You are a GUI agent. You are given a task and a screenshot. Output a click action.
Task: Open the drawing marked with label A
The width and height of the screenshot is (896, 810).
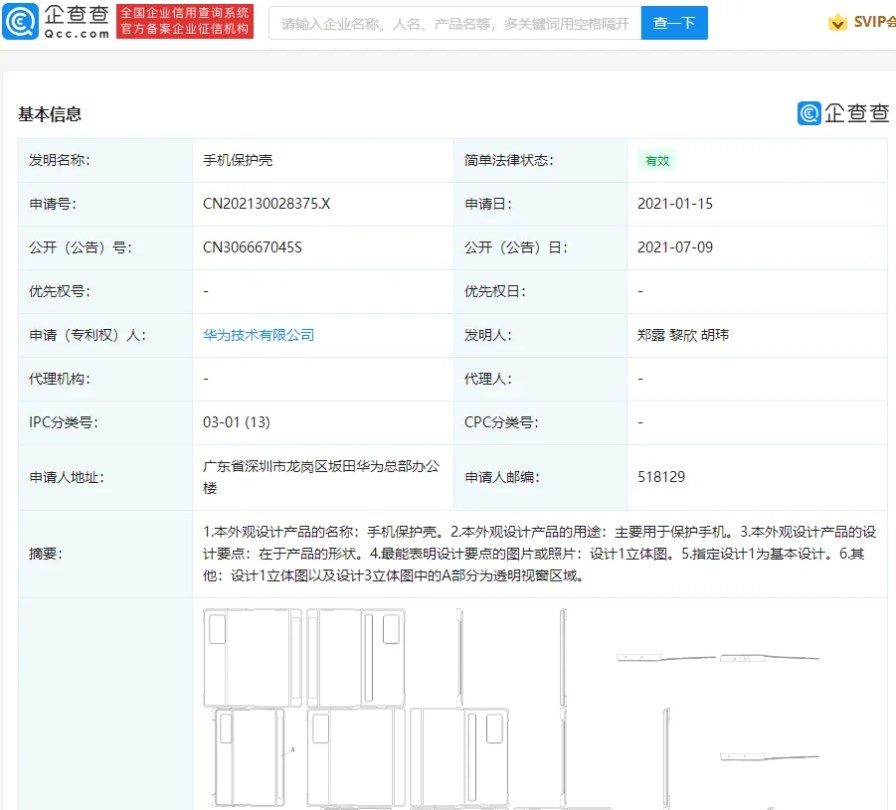coord(255,757)
